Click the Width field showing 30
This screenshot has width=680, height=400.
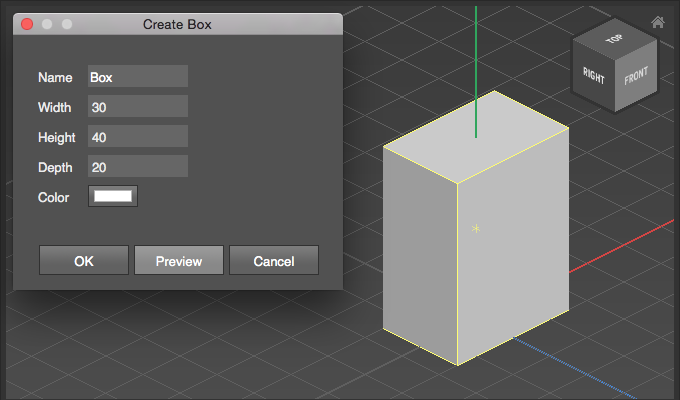[138, 106]
